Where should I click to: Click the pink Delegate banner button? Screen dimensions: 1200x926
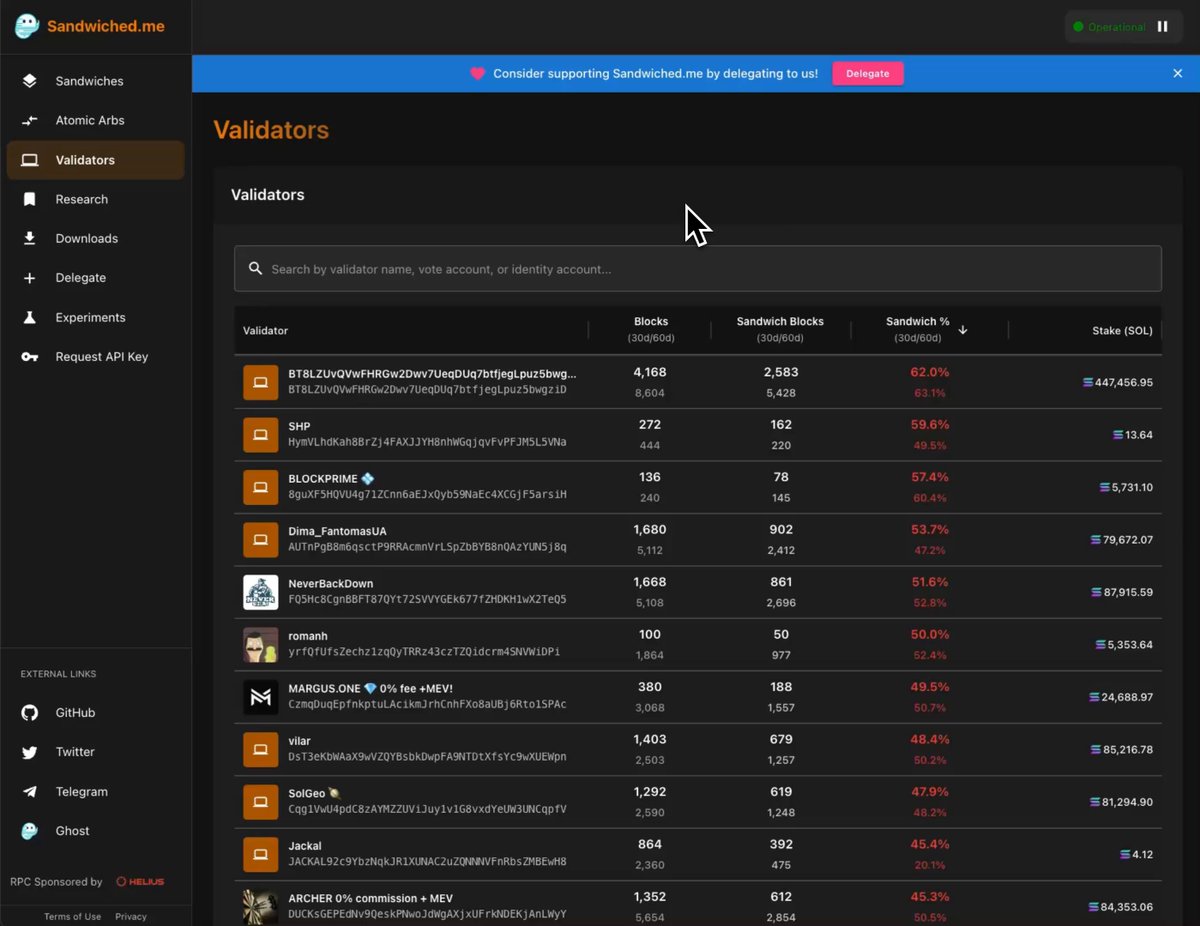[x=867, y=74]
